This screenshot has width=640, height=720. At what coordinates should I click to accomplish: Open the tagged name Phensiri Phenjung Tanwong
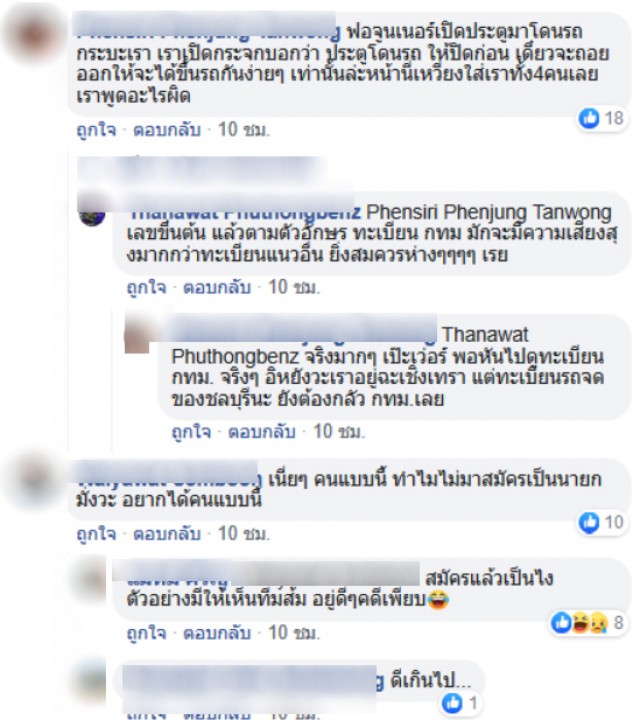coord(489,213)
